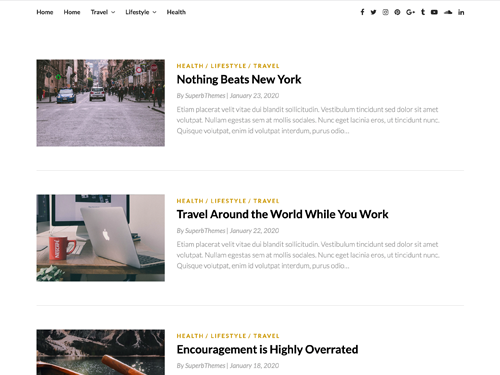This screenshot has width=500, height=375.
Task: Click the 'January 22, 2020' byline text
Action: coord(254,231)
